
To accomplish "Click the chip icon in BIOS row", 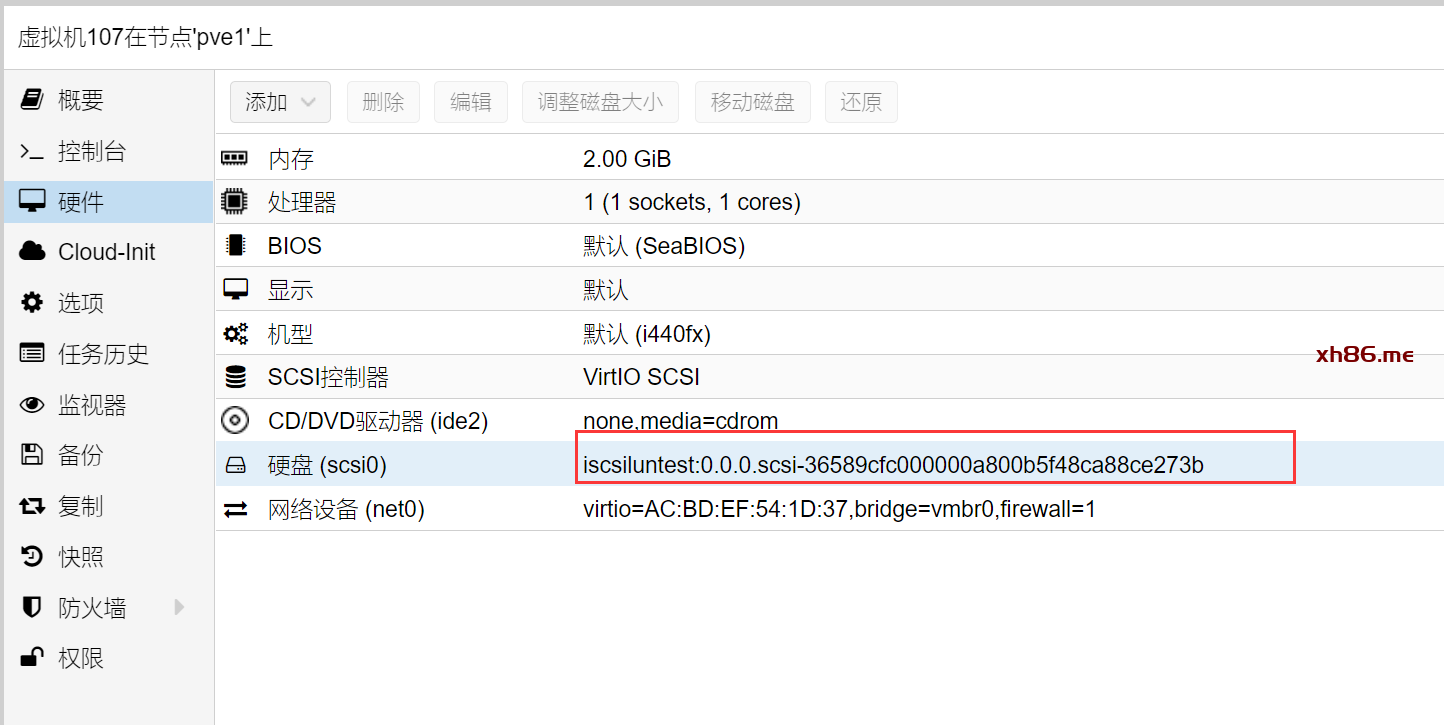I will (x=235, y=245).
